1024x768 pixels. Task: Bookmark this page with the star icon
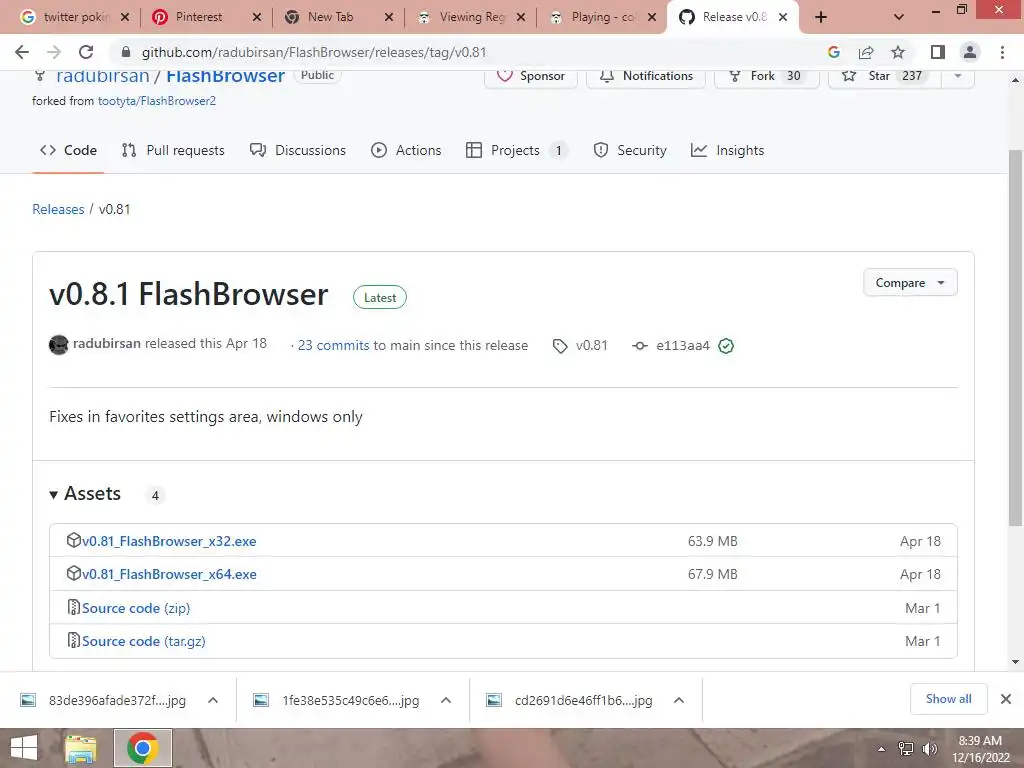pyautogui.click(x=898, y=52)
